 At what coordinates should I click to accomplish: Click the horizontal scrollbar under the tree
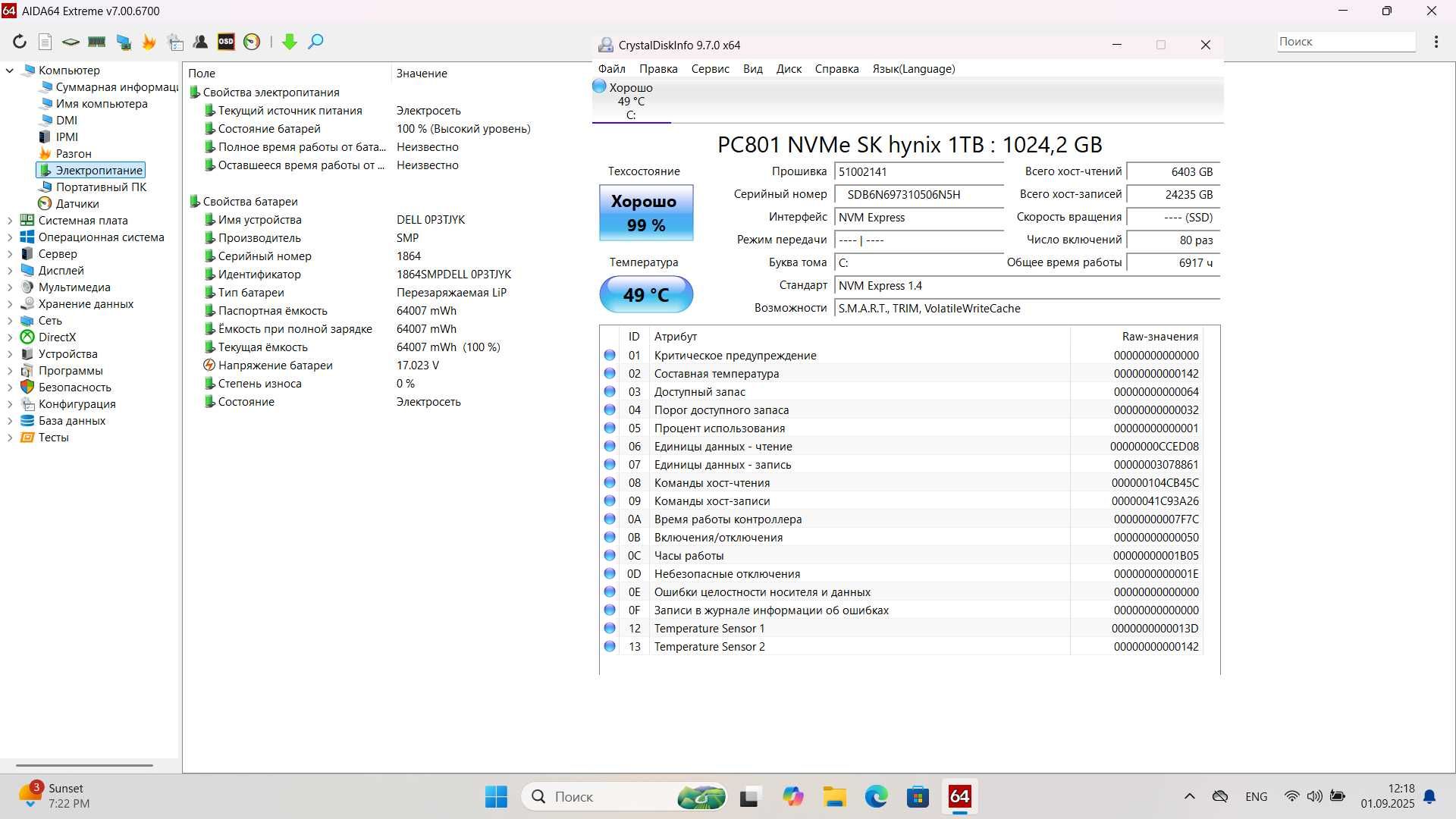[x=84, y=765]
